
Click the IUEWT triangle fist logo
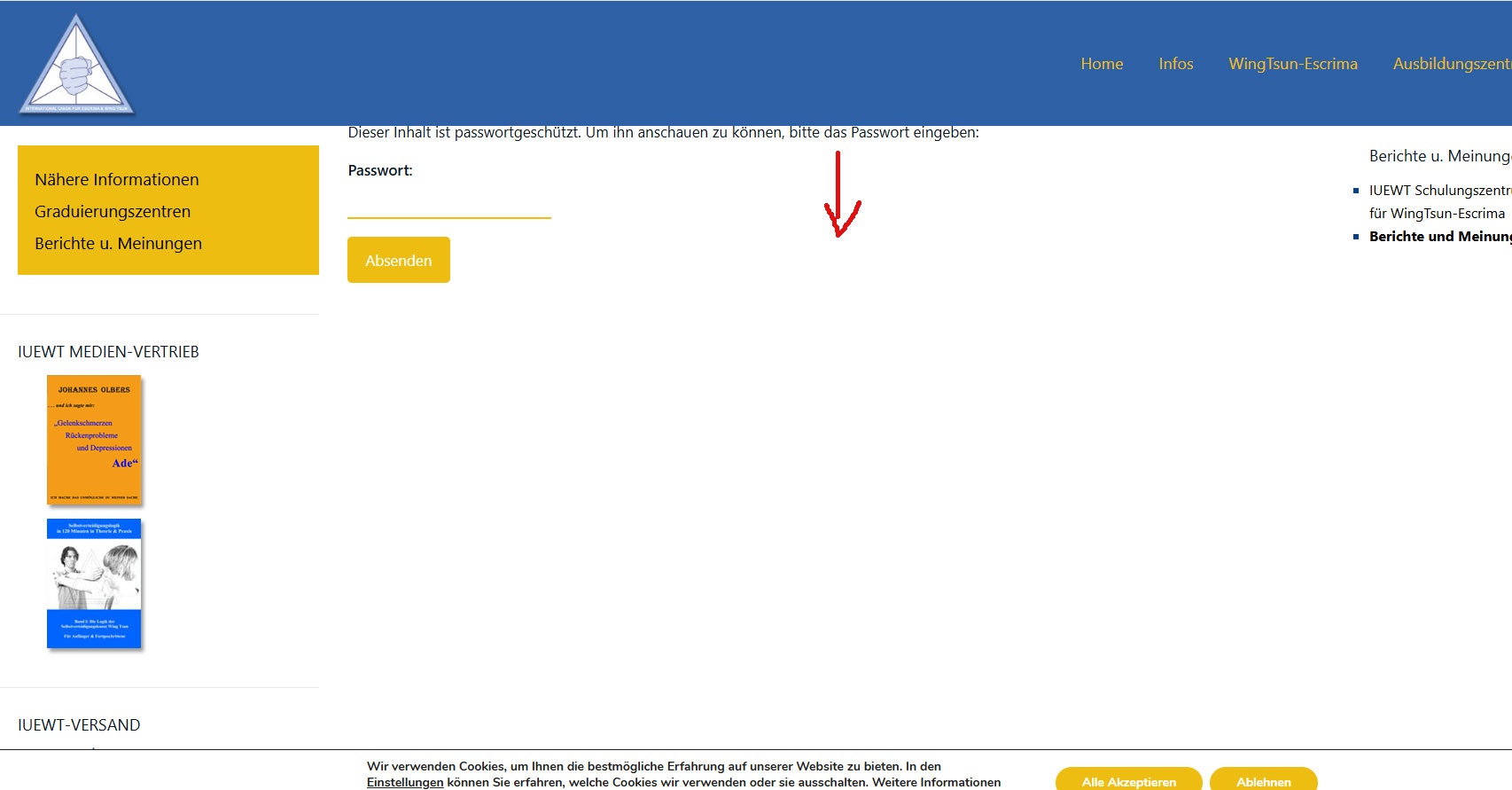click(76, 67)
